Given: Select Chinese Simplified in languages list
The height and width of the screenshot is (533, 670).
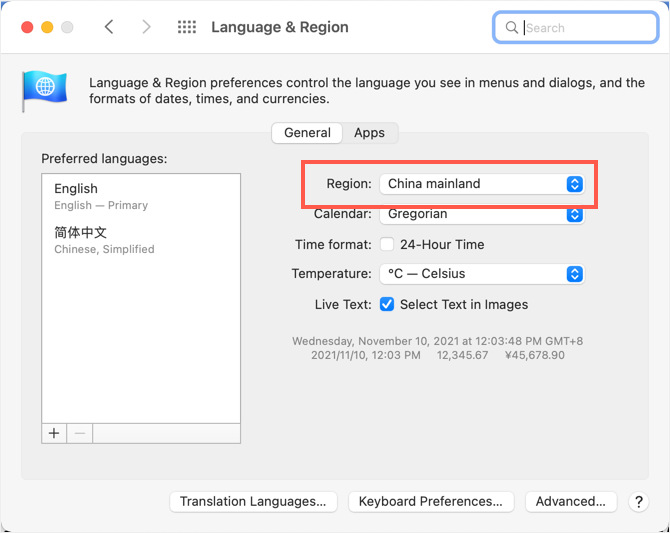Looking at the screenshot, I should pos(140,240).
